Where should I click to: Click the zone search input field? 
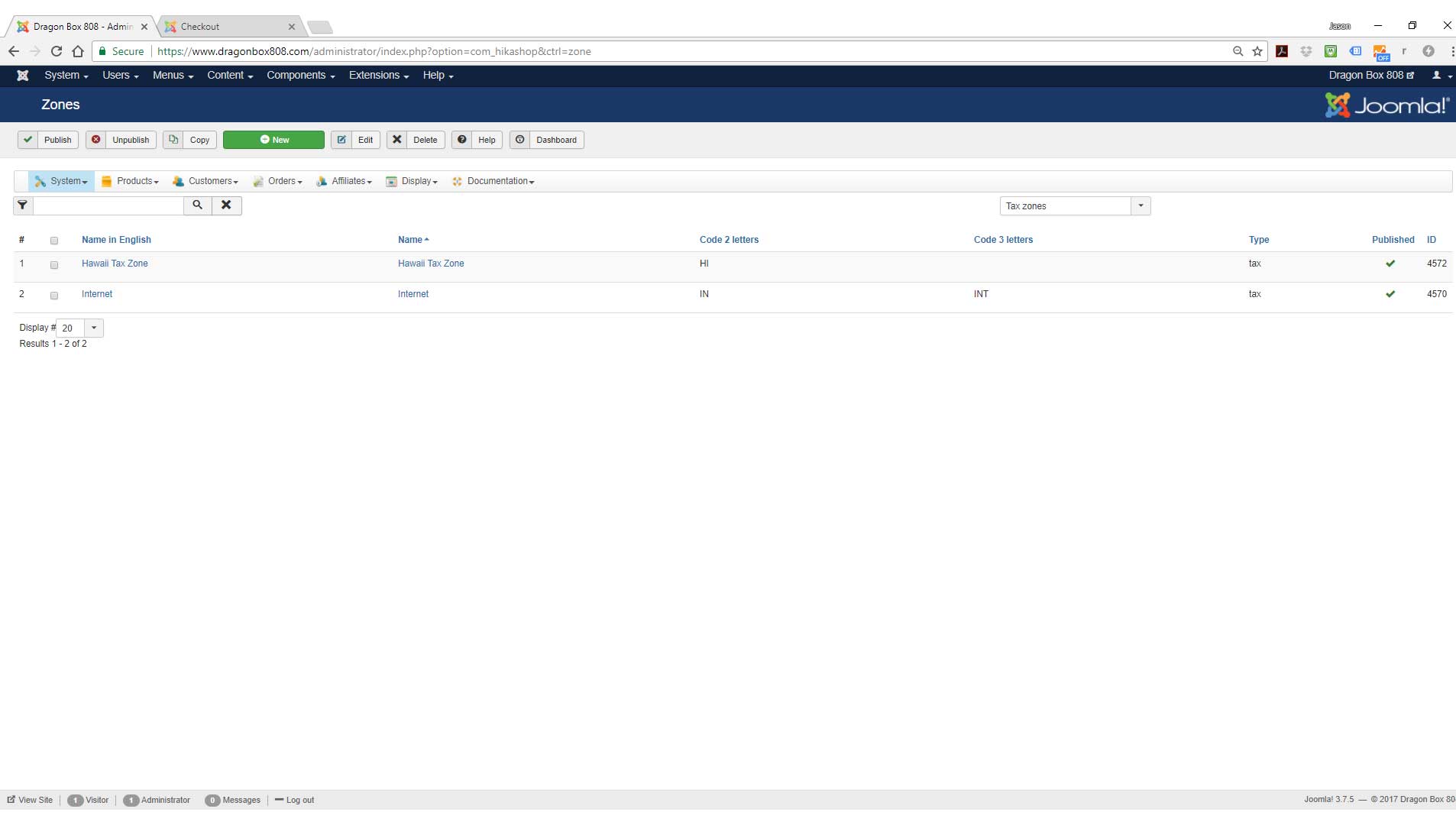click(108, 205)
